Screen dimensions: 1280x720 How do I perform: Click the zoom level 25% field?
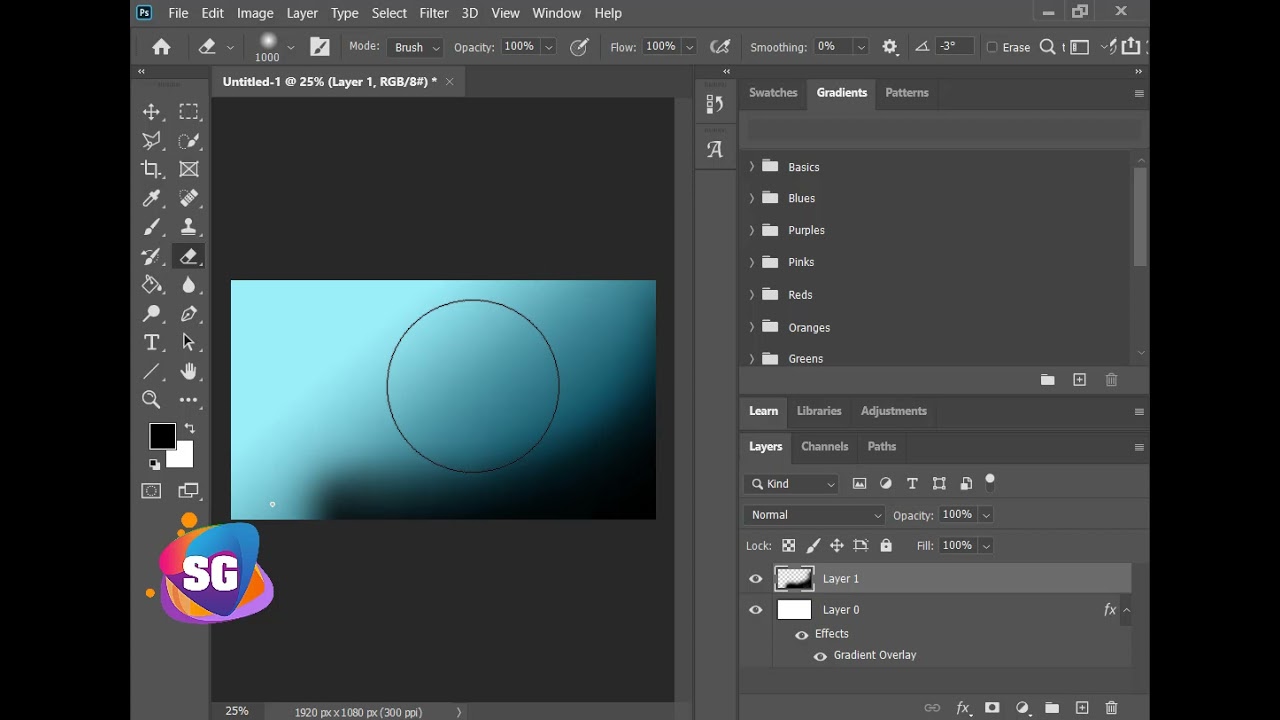point(237,711)
